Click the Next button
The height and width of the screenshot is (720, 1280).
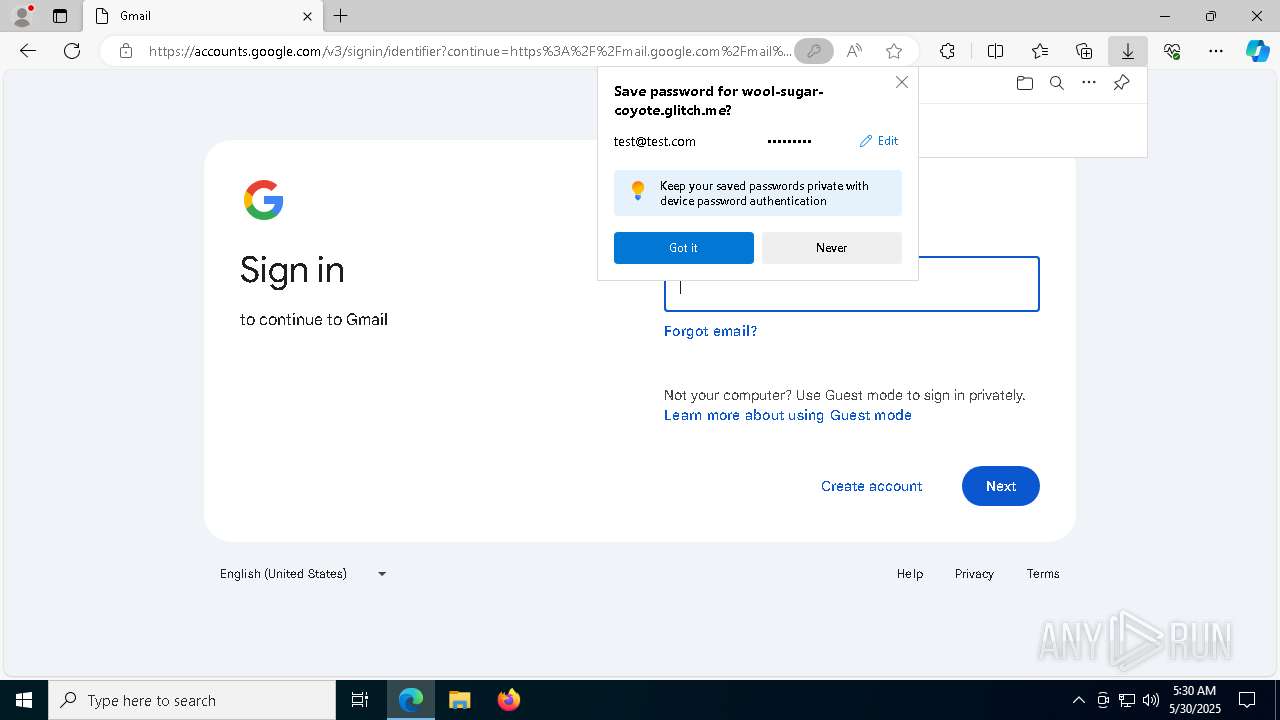click(x=1001, y=486)
